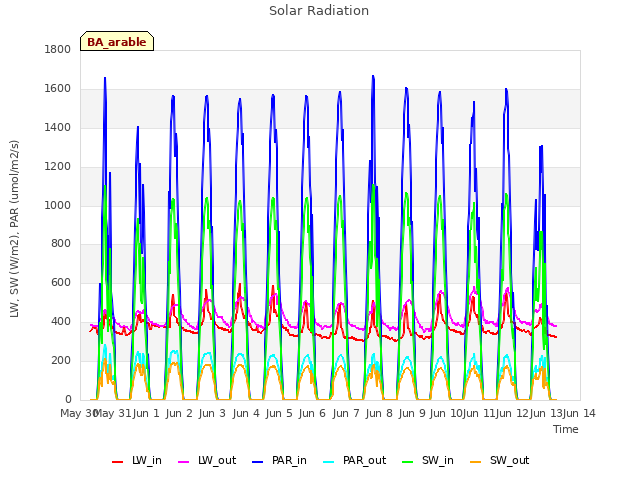The width and height of the screenshot is (640, 480).
Task: Toggle the PAR_in legend entry
Action: coord(280,461)
